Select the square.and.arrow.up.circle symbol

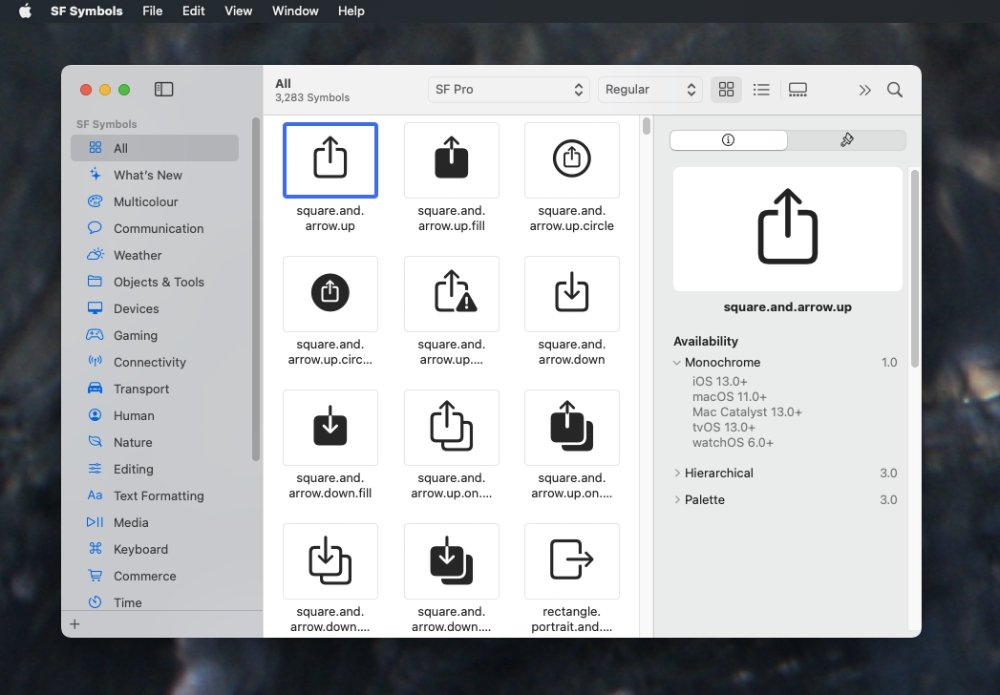[571, 160]
